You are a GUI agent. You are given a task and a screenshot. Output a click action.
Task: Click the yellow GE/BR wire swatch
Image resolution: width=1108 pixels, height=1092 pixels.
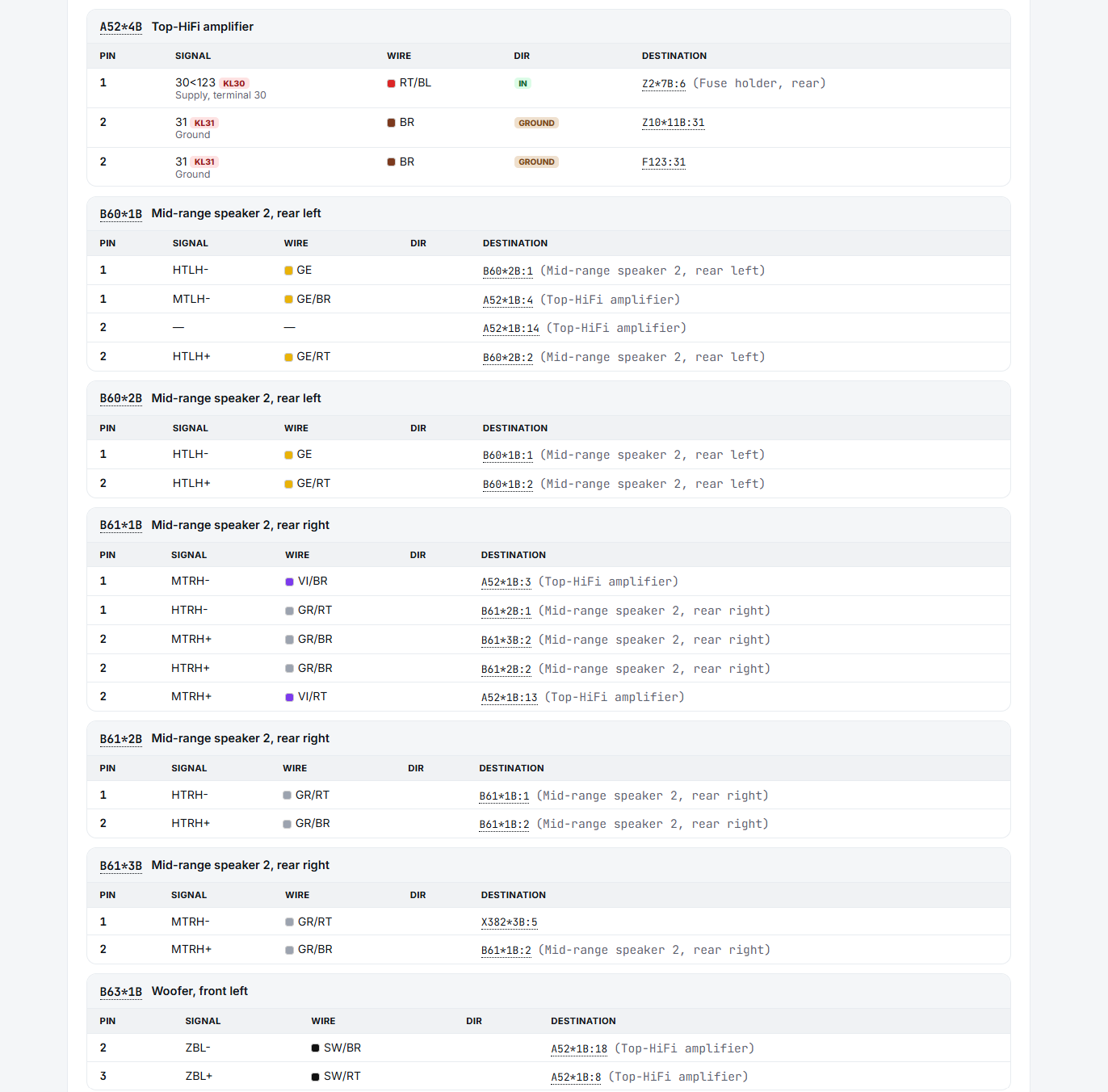tap(288, 300)
